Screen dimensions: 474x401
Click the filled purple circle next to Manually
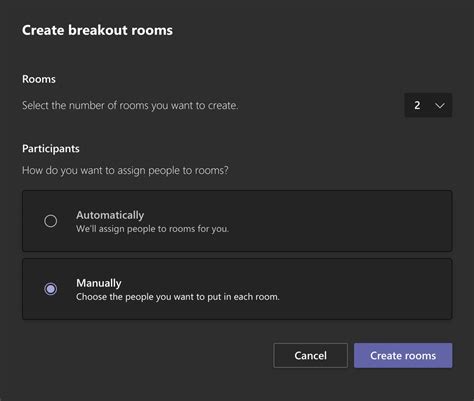51,289
